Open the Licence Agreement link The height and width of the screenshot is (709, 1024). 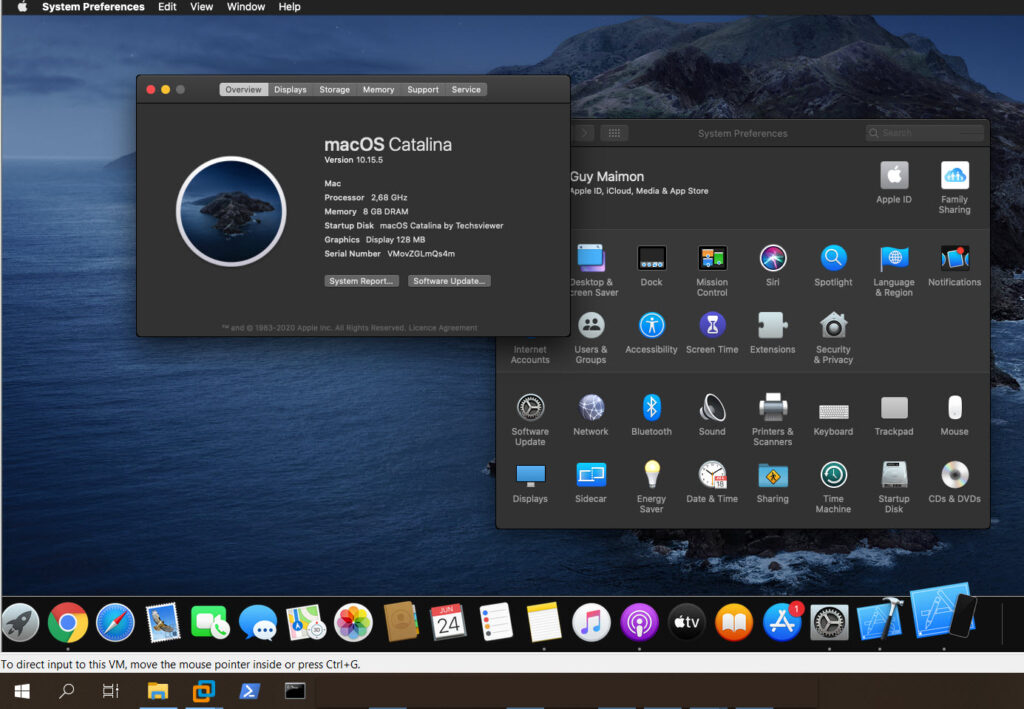pos(443,328)
